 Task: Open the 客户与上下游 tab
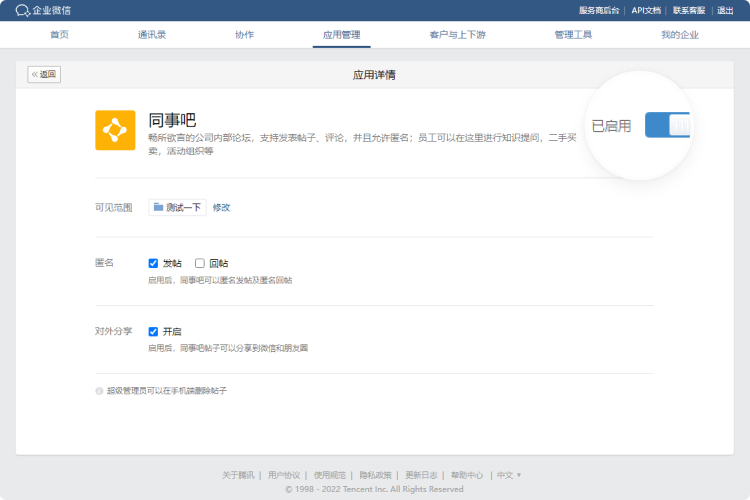458,34
